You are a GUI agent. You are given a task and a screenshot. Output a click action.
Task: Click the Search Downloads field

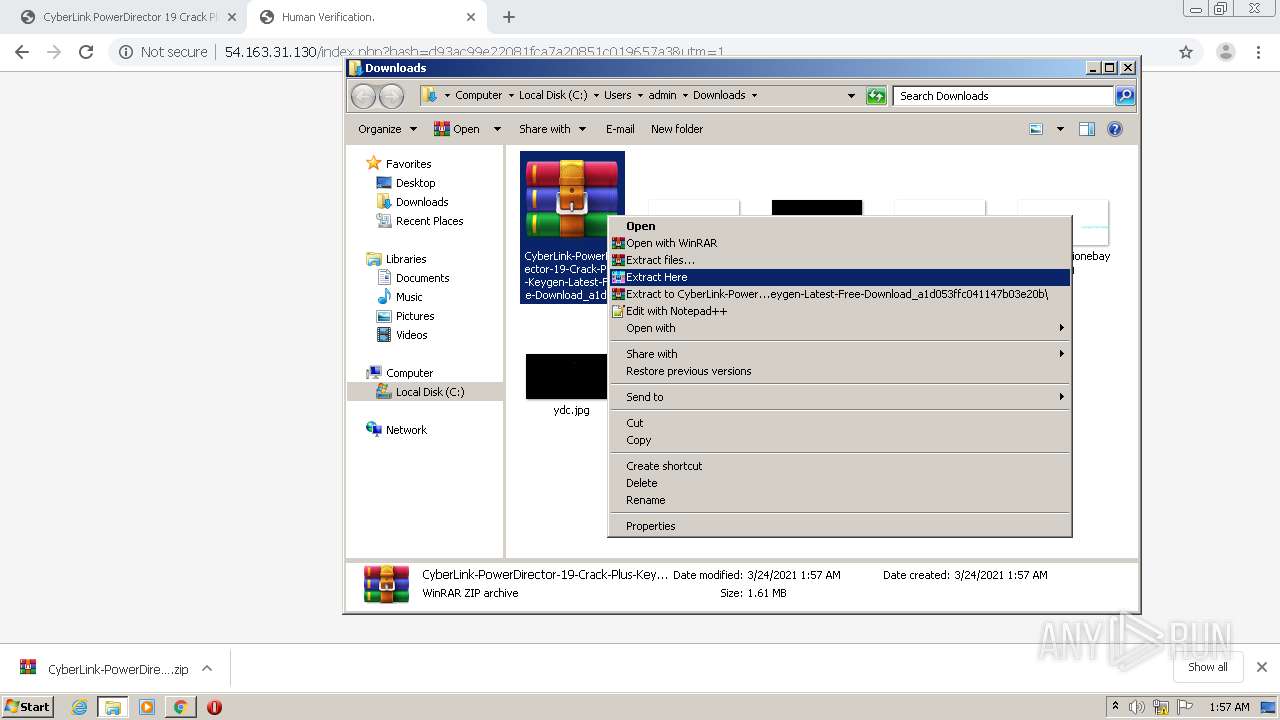click(x=1003, y=96)
